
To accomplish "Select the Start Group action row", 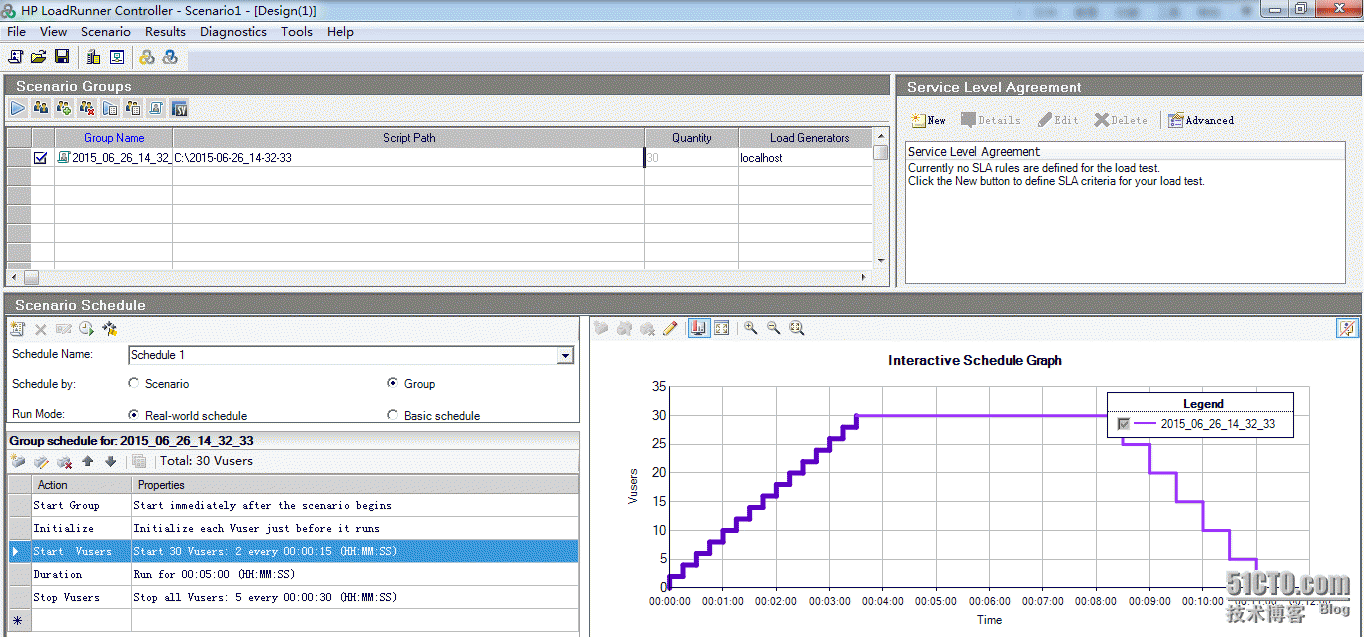I will coord(293,505).
